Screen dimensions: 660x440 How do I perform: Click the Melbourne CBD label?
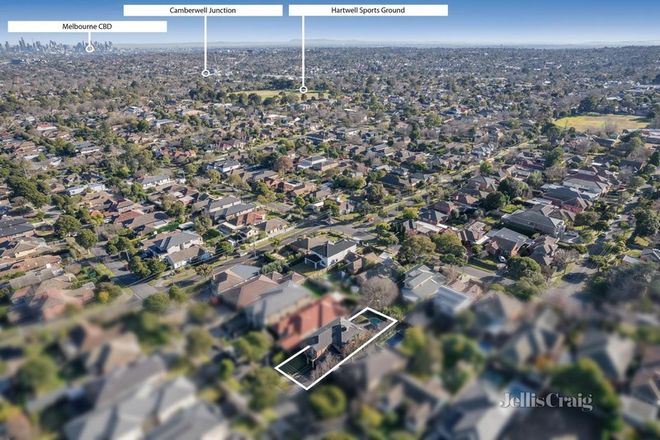point(87,27)
